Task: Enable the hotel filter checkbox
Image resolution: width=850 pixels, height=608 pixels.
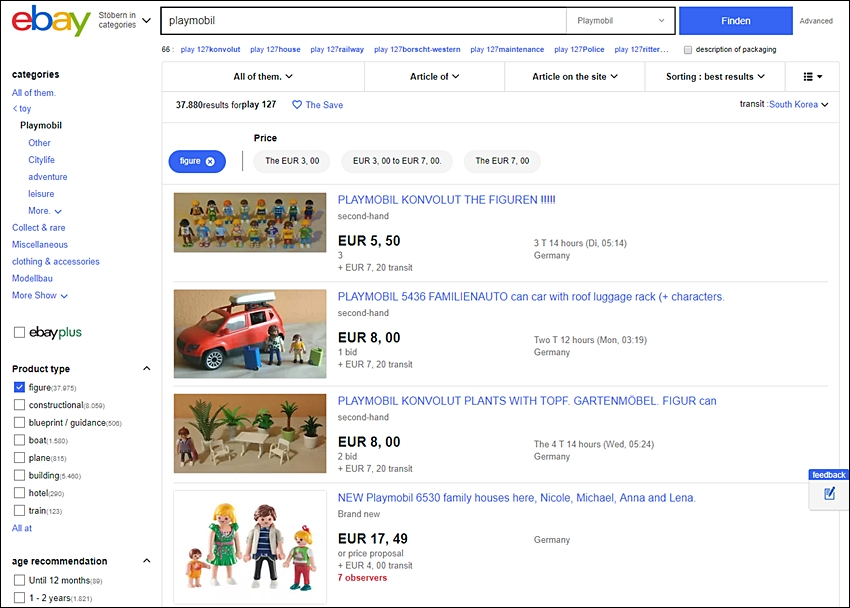Action: [x=19, y=493]
